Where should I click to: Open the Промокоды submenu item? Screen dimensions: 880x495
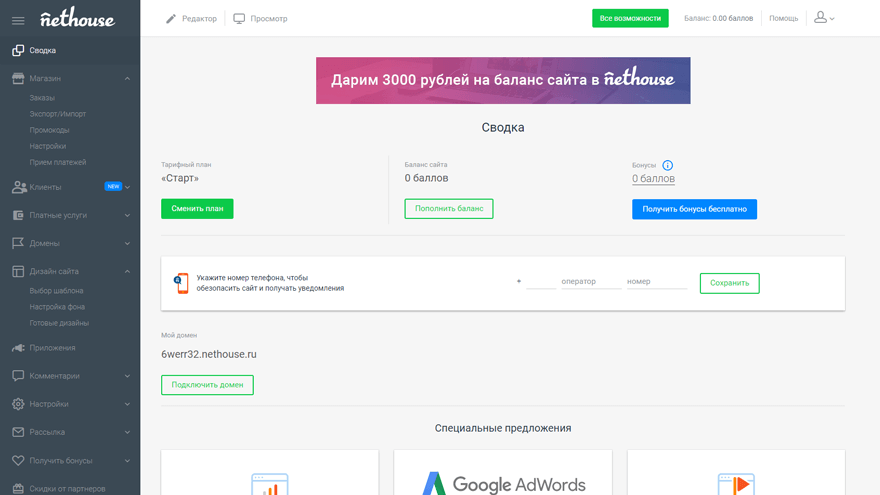pos(49,130)
